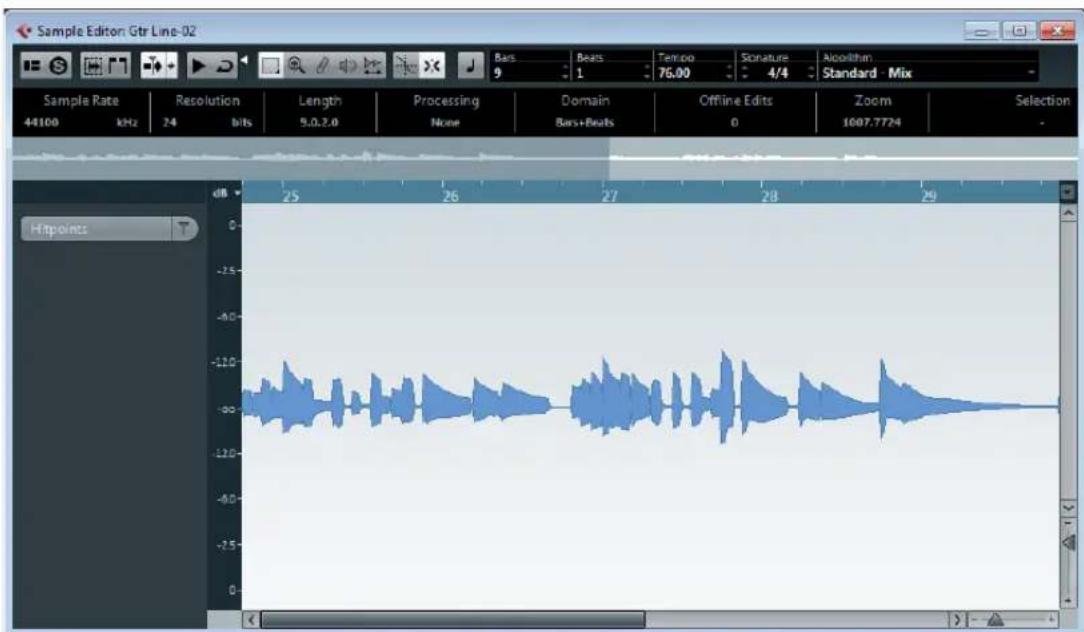Open the Algorithm Standard - Mix dropdown

coord(928,73)
